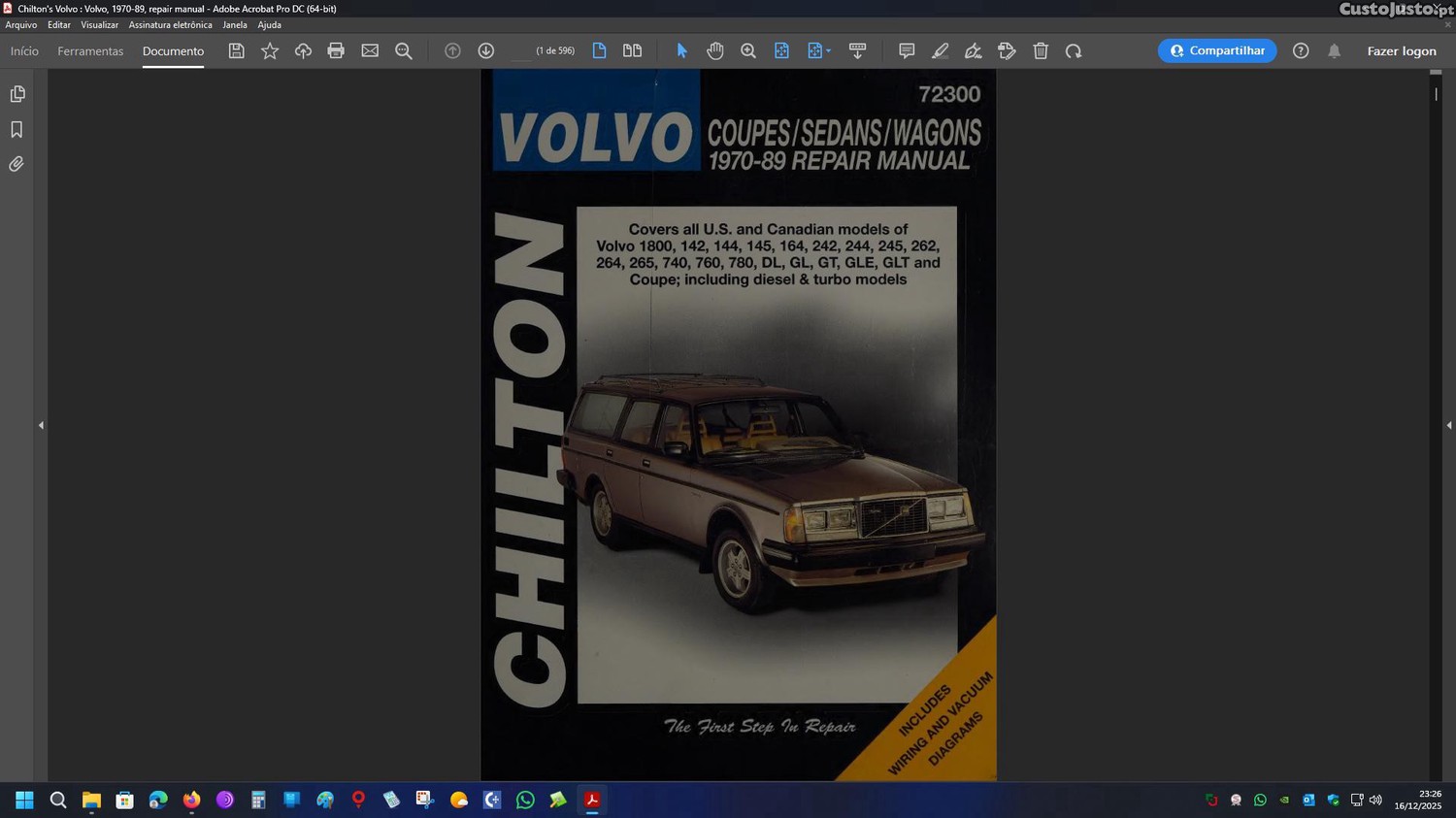Open the Visualizar menu
This screenshot has height=818, width=1456.
[x=99, y=25]
